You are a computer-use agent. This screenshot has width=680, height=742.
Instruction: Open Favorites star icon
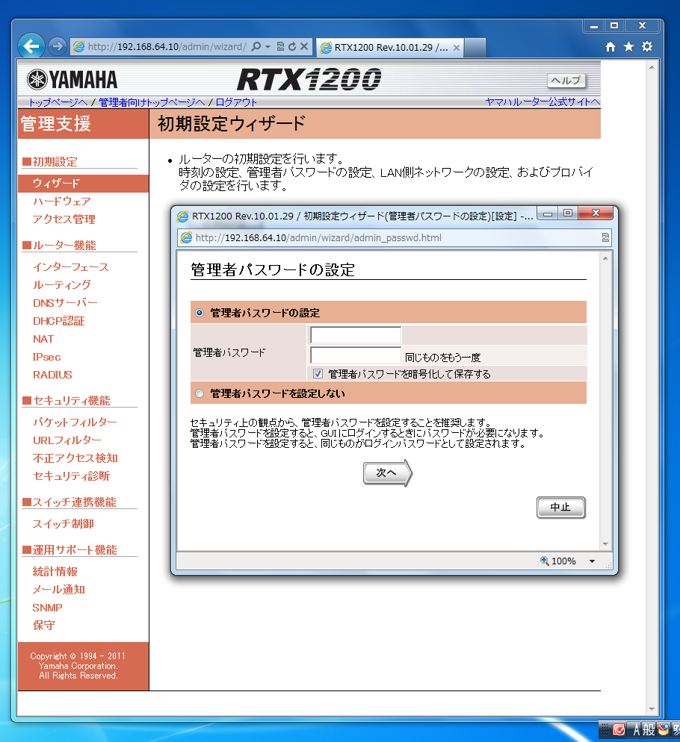[628, 46]
